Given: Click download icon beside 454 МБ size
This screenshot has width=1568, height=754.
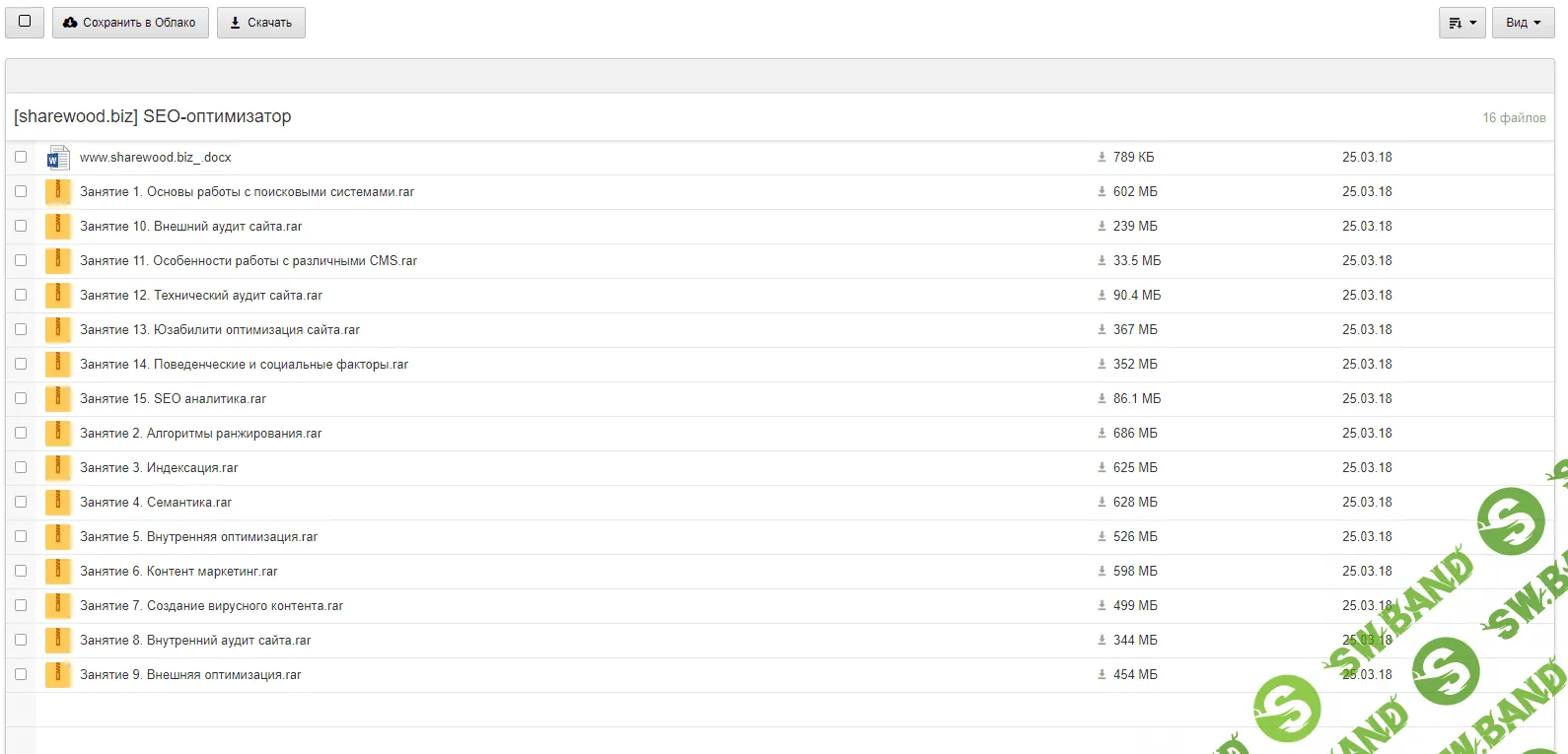Looking at the screenshot, I should (1102, 675).
